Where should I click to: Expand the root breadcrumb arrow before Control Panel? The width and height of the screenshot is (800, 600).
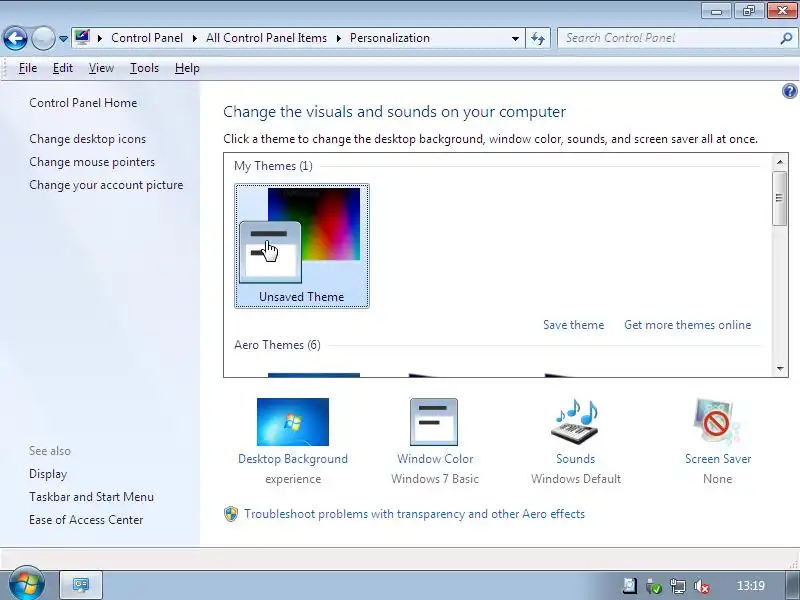(100, 38)
